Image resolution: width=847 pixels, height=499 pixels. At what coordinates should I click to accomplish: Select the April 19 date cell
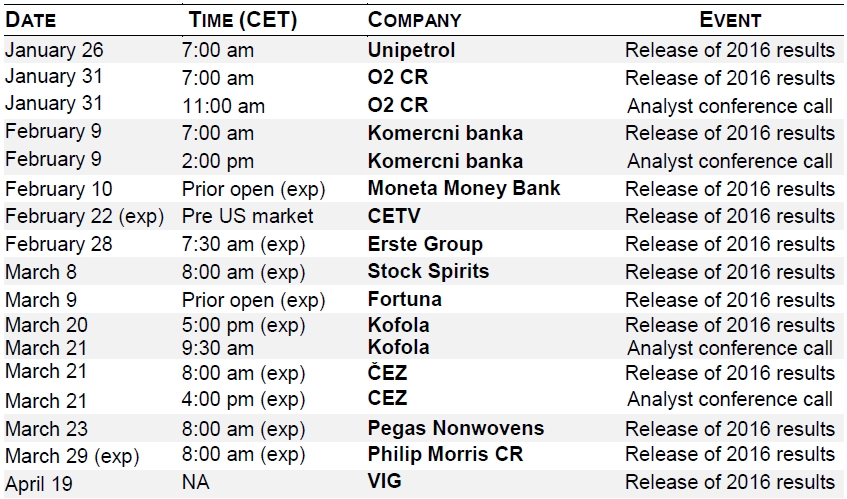click(38, 483)
